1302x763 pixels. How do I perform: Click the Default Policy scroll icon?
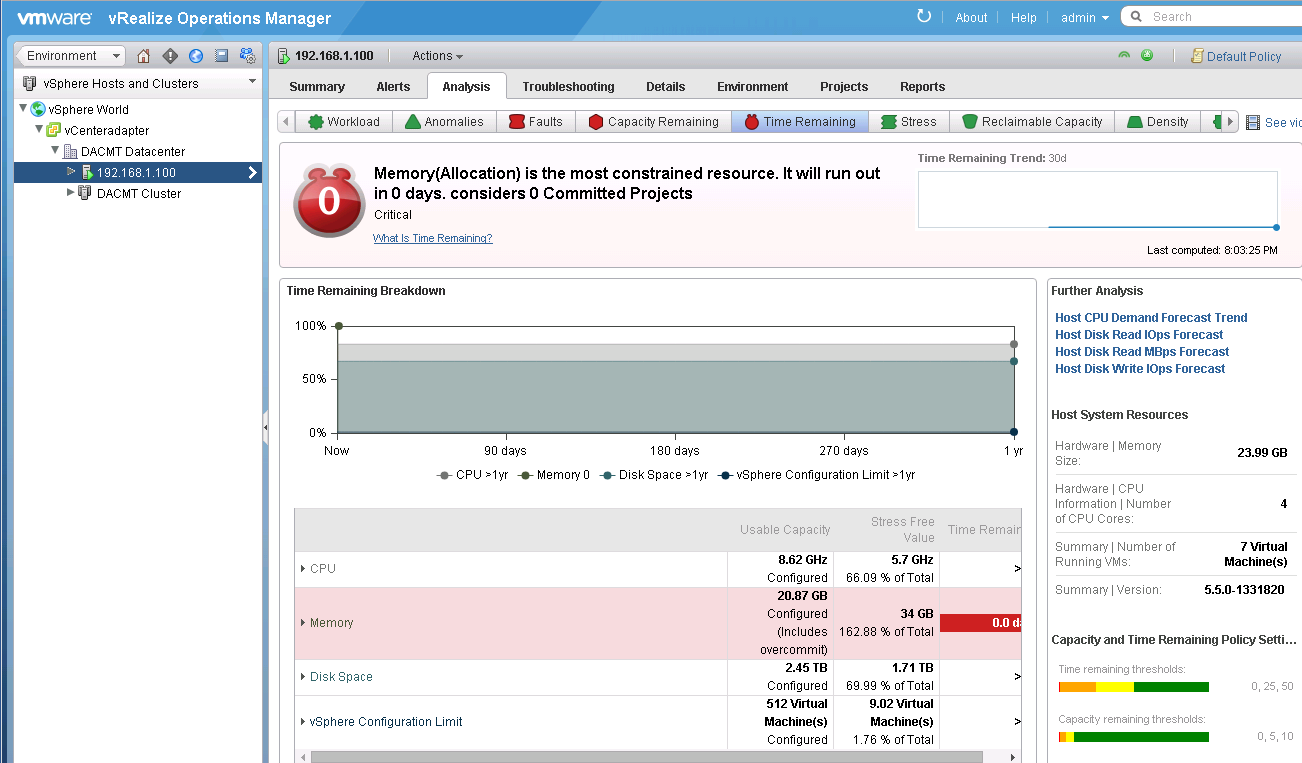tap(1197, 56)
